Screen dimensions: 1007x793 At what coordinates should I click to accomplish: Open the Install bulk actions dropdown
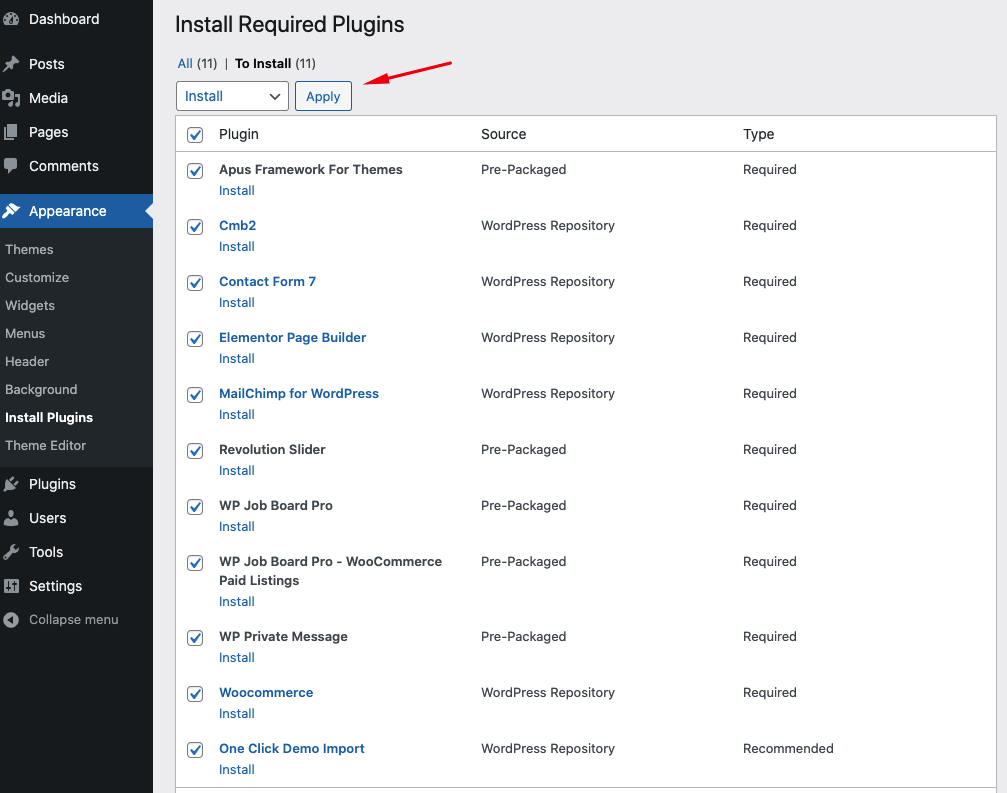(x=232, y=96)
